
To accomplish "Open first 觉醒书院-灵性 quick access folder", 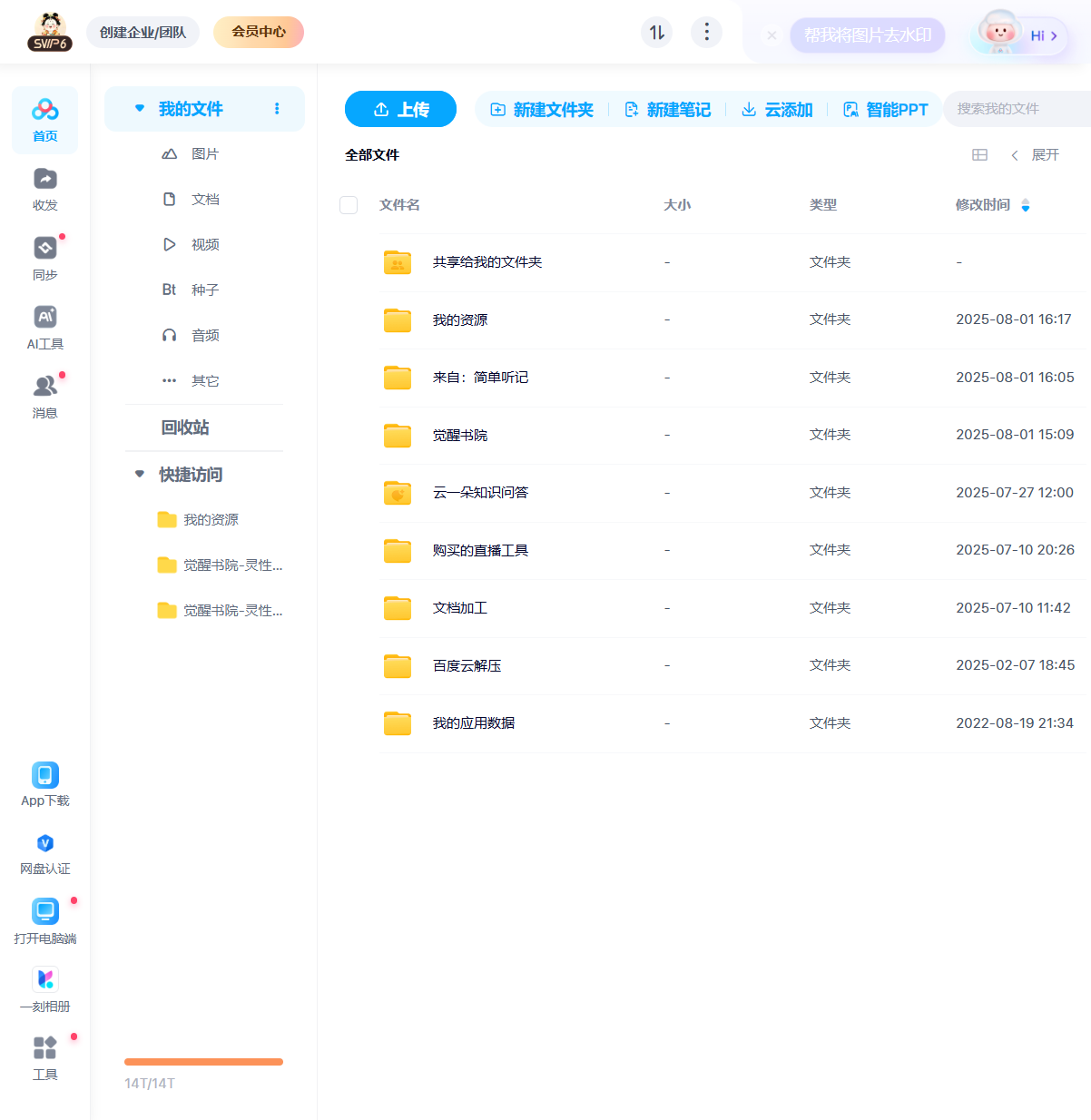I will pos(221,565).
